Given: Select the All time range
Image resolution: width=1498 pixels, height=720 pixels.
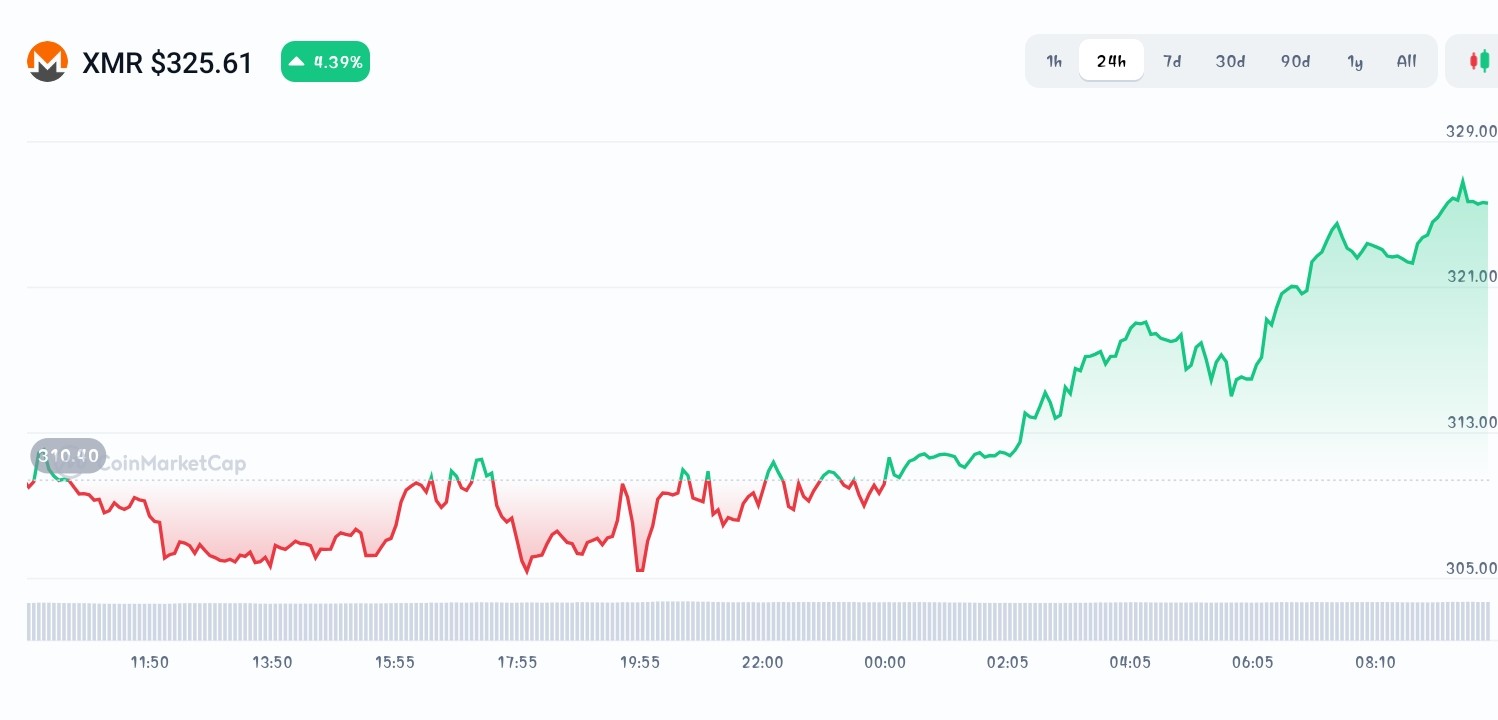Looking at the screenshot, I should tap(1406, 61).
